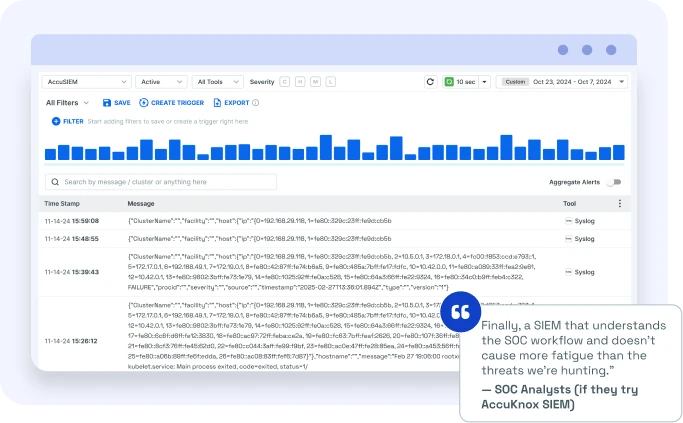This screenshot has width=683, height=423.
Task: Click the 11-14-24 15:39:43 timestamp
Action: pyautogui.click(x=71, y=272)
